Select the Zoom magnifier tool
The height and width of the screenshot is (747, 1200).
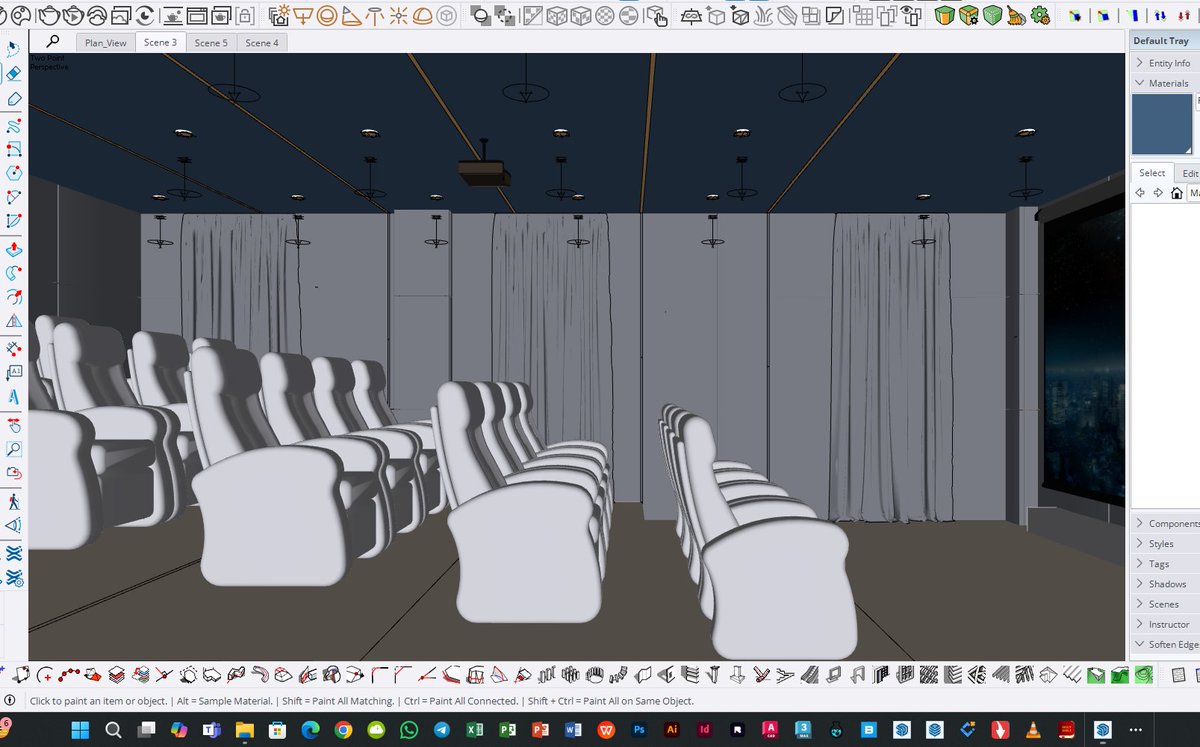click(x=14, y=448)
